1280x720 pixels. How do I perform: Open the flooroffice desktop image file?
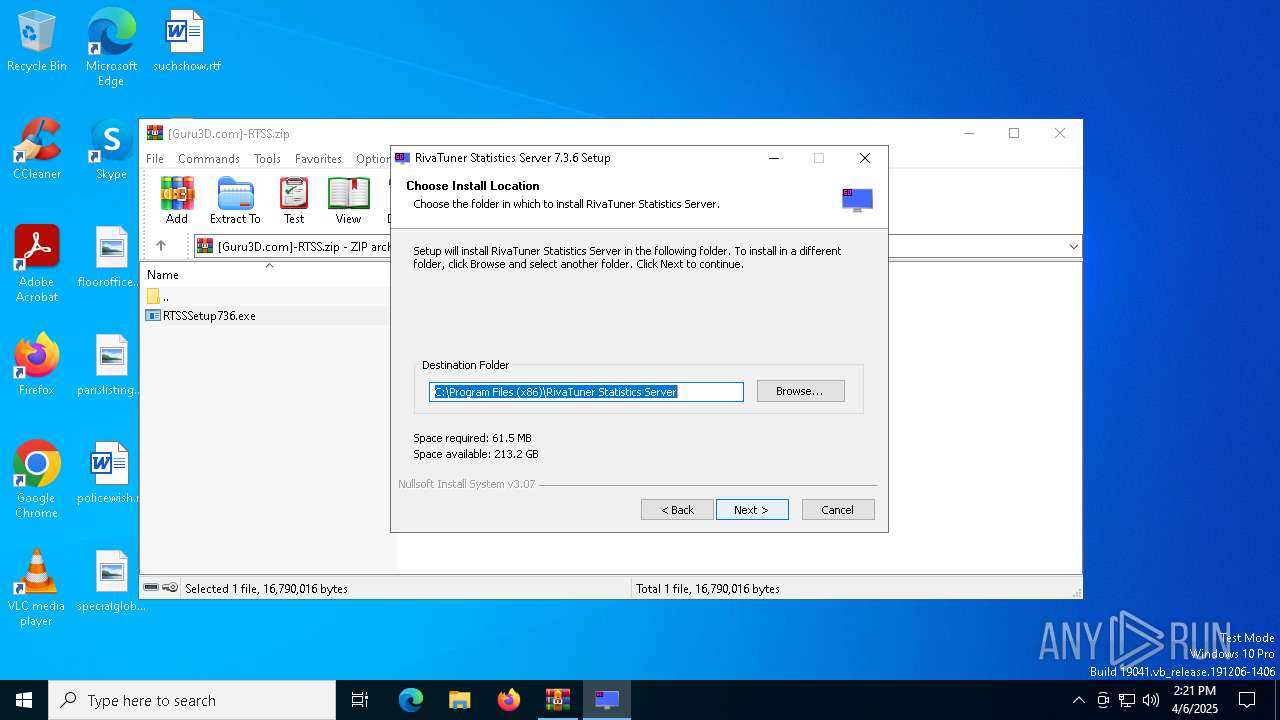point(111,257)
